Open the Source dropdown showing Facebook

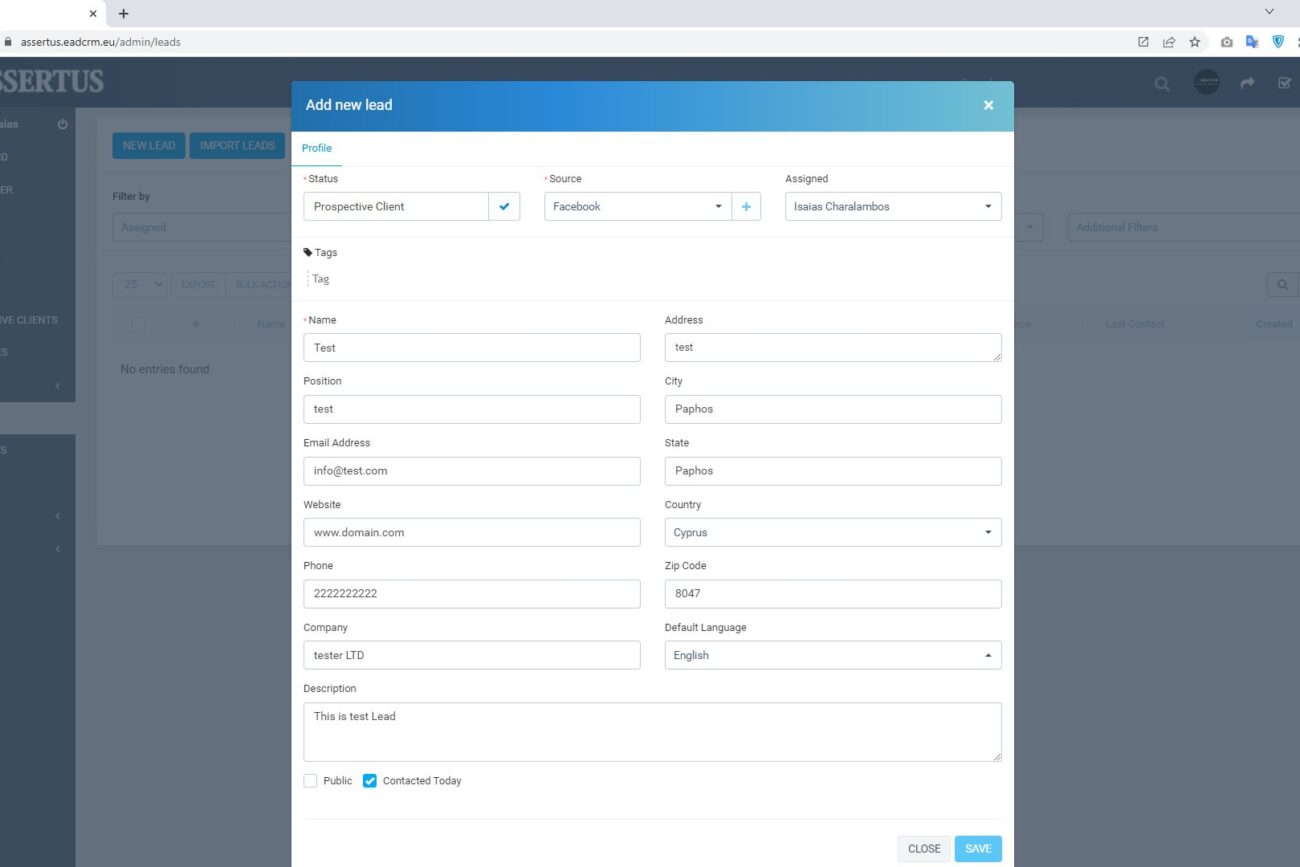(637, 207)
